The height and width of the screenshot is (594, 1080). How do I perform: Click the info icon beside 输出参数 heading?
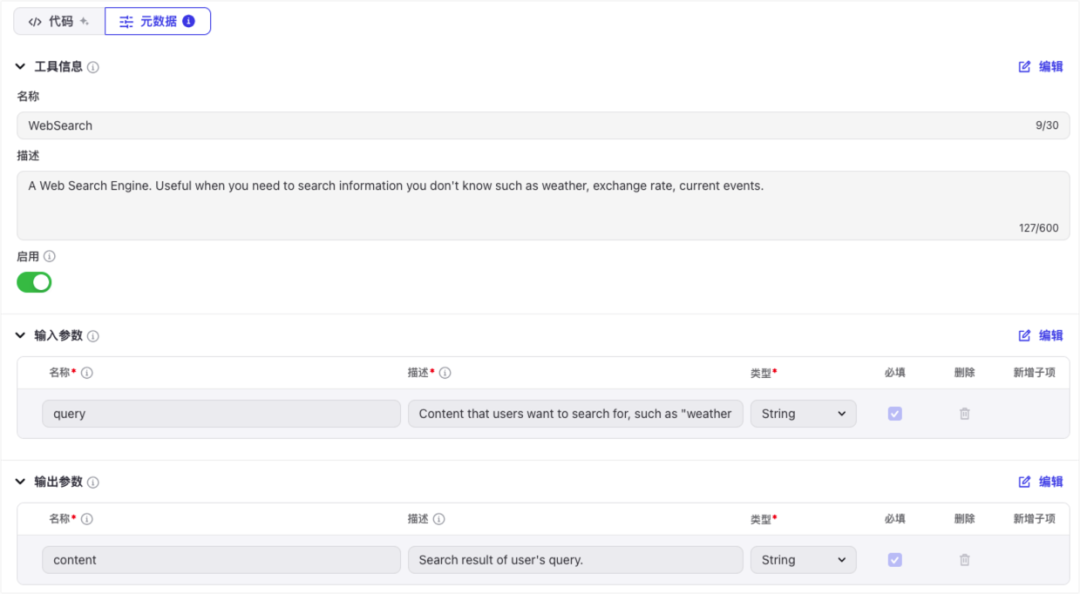click(x=93, y=482)
